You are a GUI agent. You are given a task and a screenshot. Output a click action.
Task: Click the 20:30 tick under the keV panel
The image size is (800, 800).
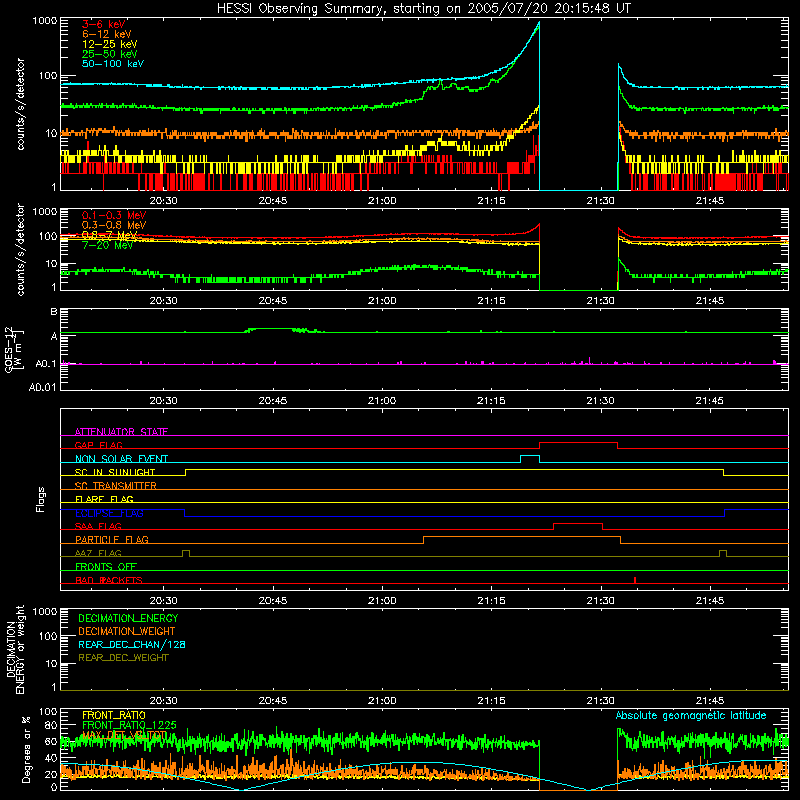point(163,201)
